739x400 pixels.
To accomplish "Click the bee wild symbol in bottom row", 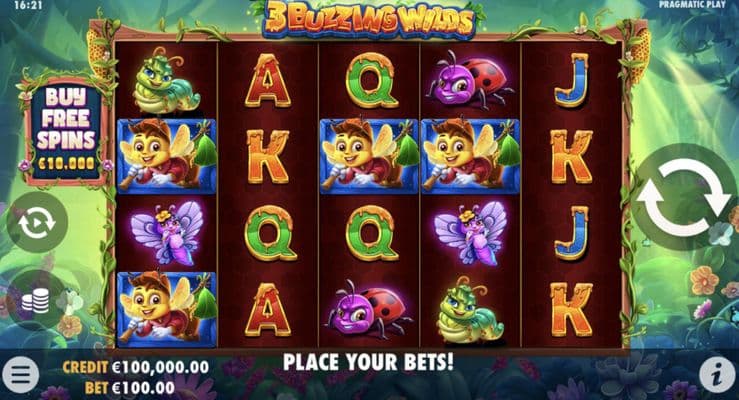I will 166,309.
